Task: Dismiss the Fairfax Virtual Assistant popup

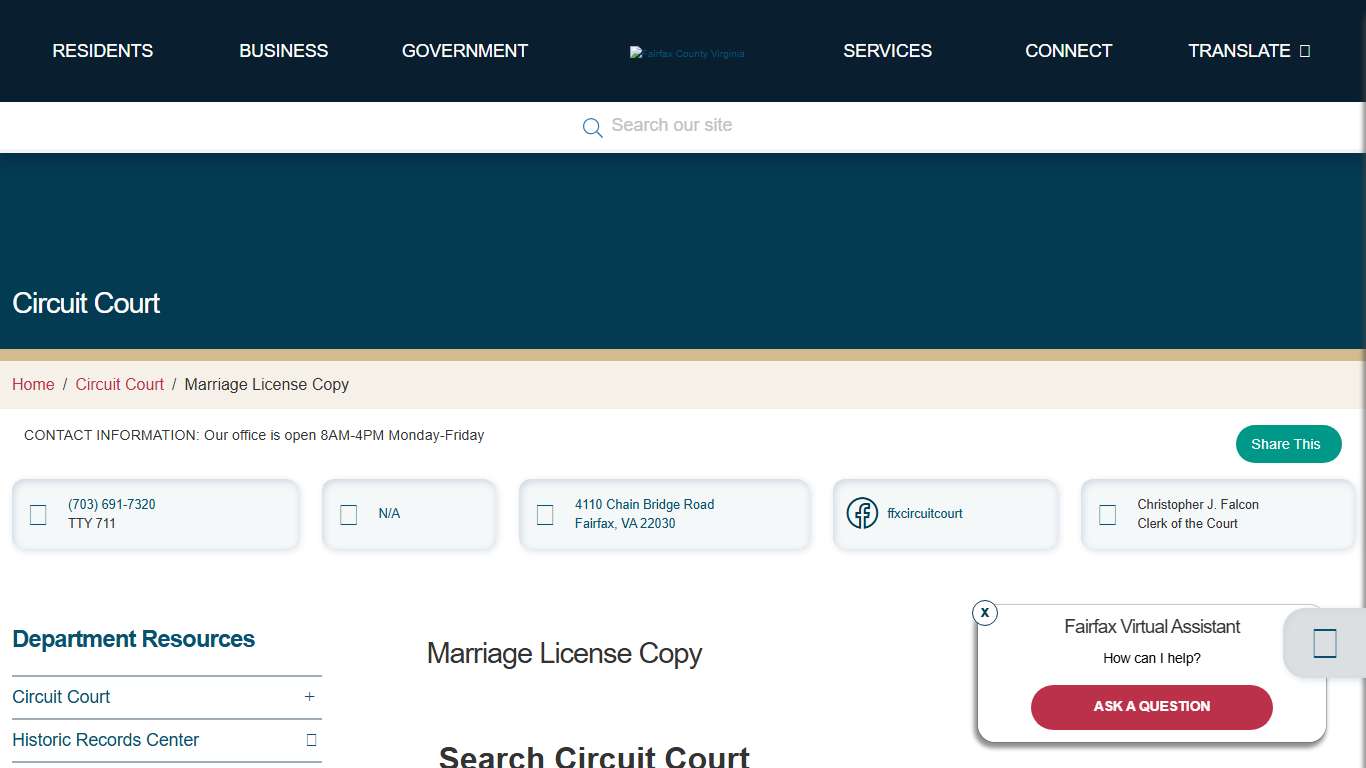Action: pos(985,613)
